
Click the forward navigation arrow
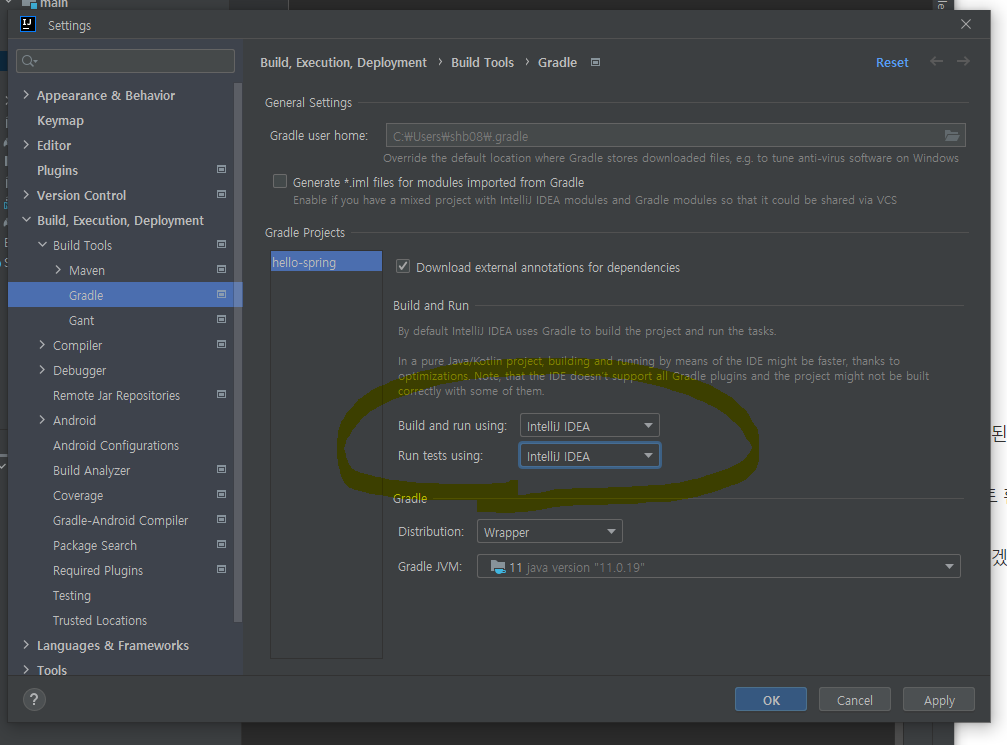[963, 62]
